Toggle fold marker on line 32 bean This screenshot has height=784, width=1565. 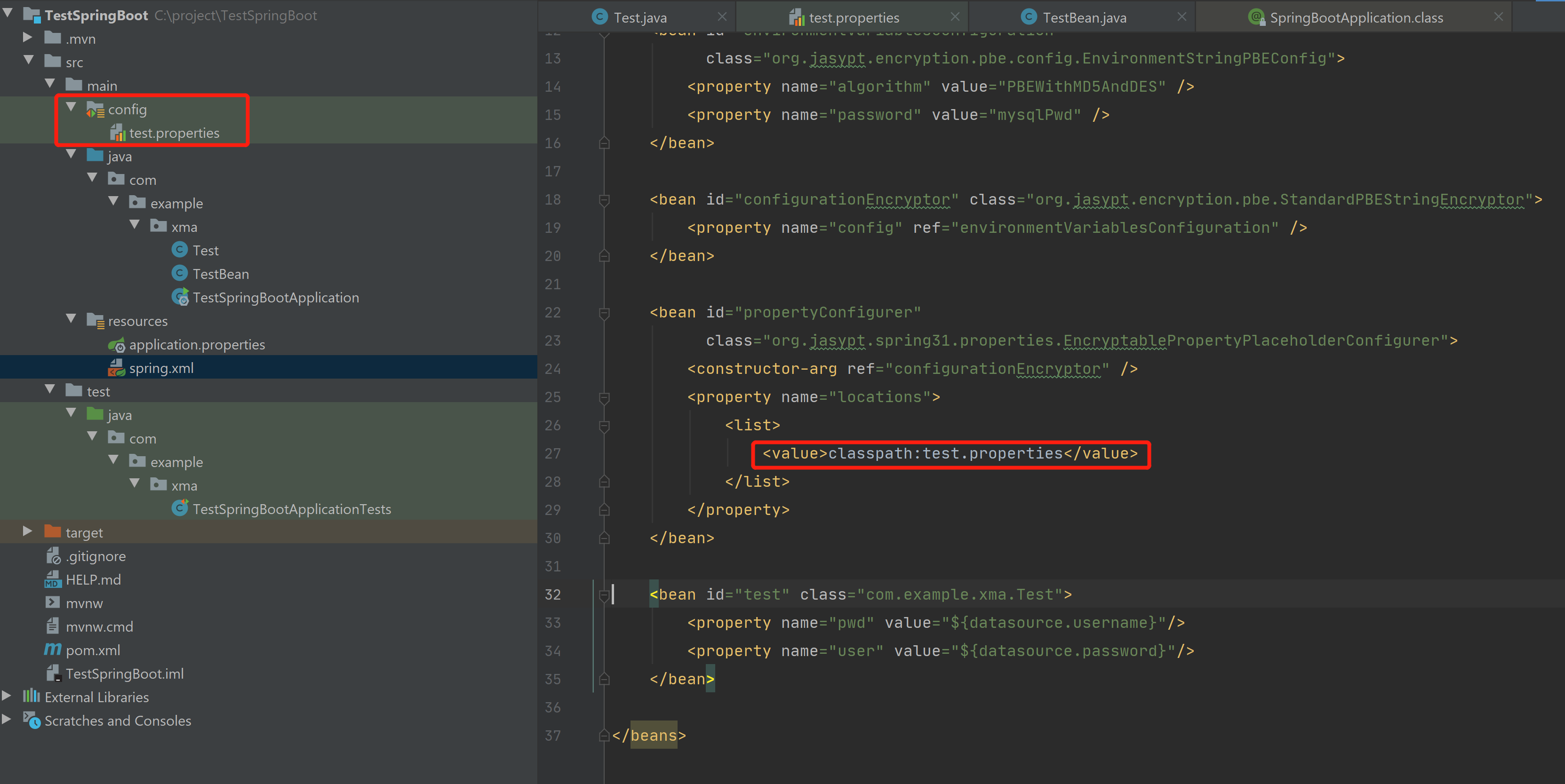[x=604, y=594]
